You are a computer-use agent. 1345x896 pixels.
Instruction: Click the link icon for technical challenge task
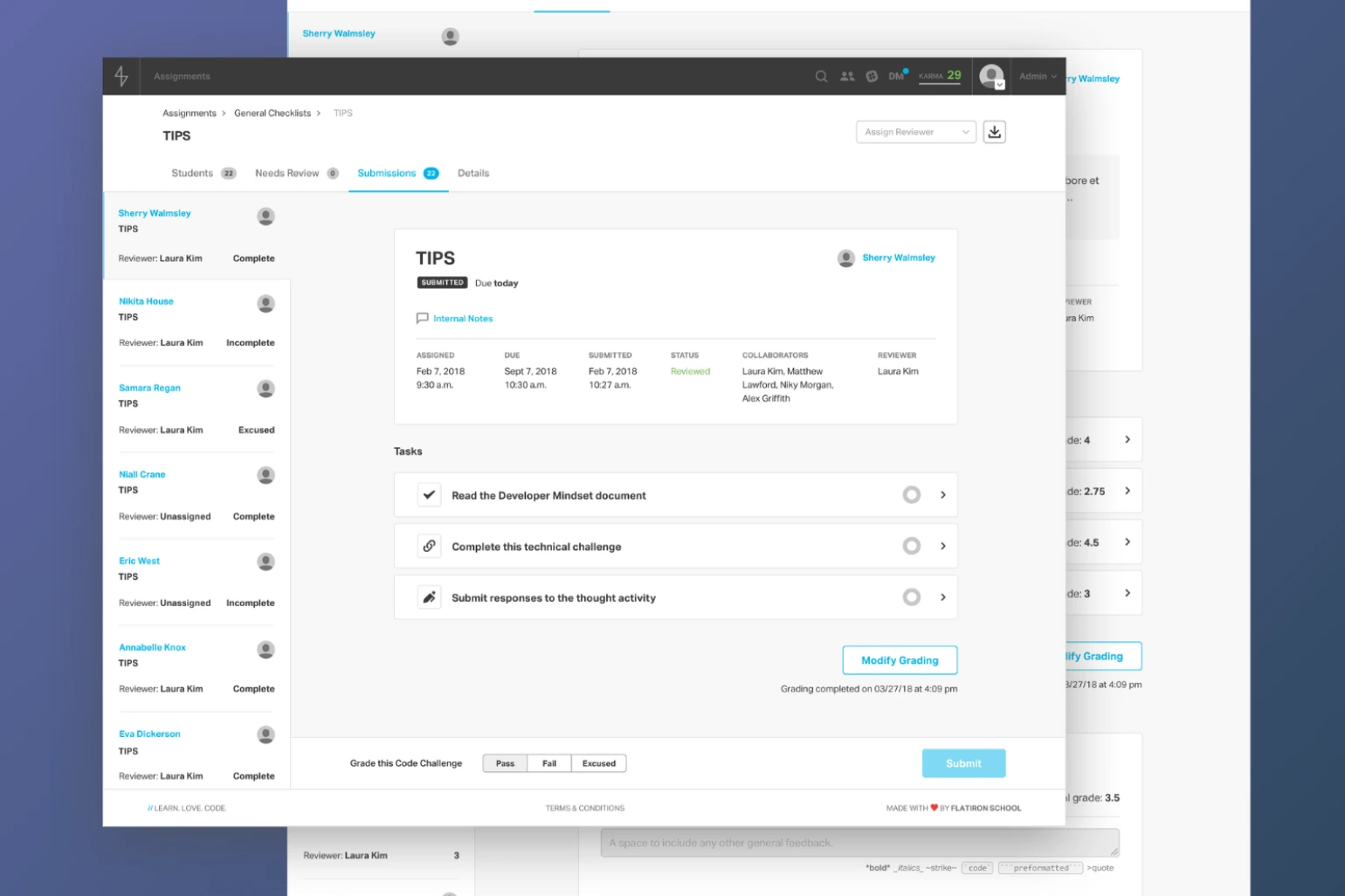pos(429,546)
